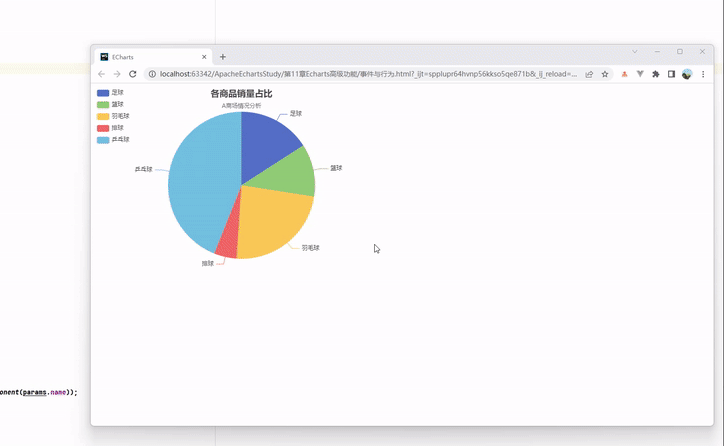The width and height of the screenshot is (724, 446).
Task: Open the Chrome three-dot menu
Action: 703,74
